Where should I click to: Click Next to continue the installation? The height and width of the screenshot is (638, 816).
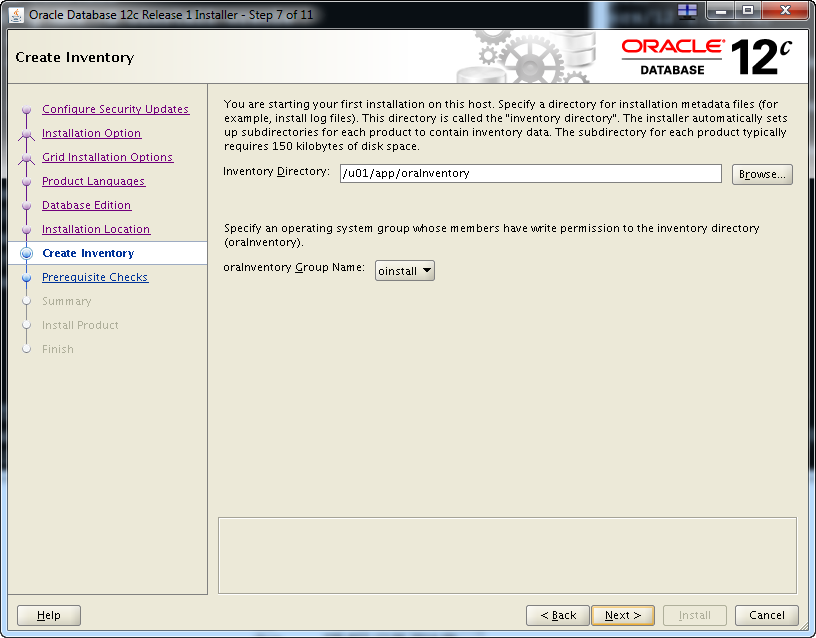[622, 615]
